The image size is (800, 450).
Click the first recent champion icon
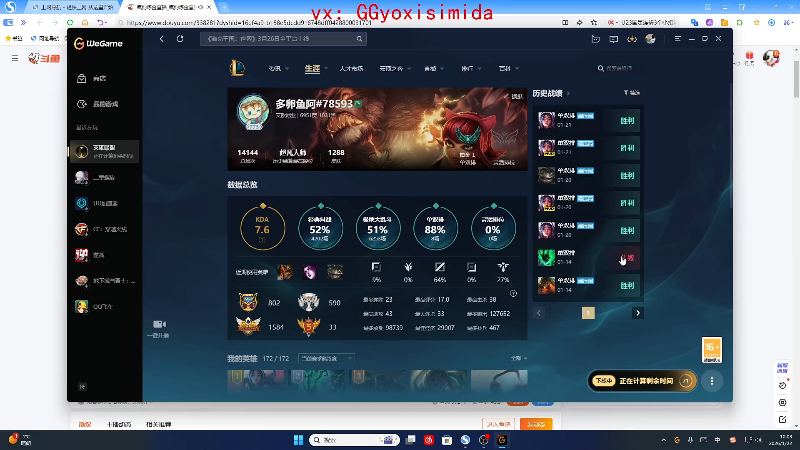coord(285,272)
